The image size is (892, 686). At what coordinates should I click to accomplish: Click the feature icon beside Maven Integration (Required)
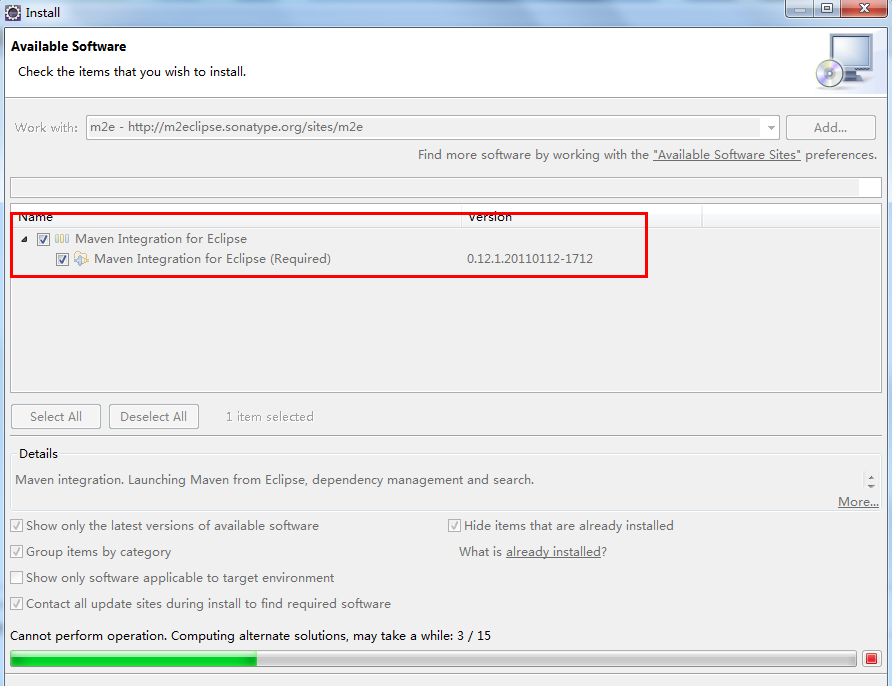81,259
